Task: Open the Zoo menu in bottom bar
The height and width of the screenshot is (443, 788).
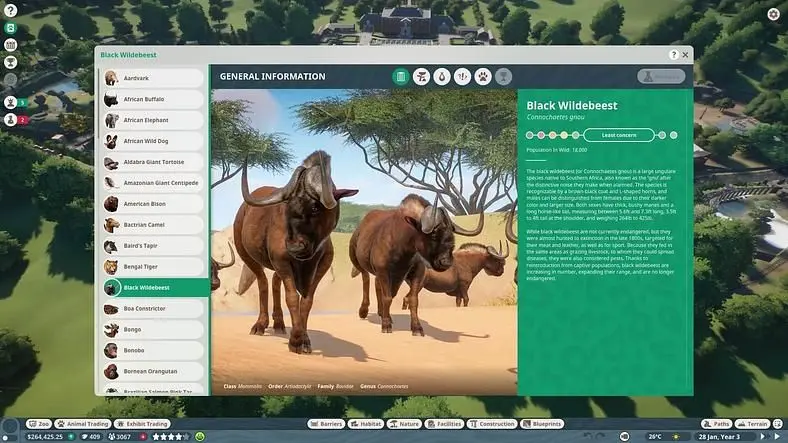Action: [39, 424]
